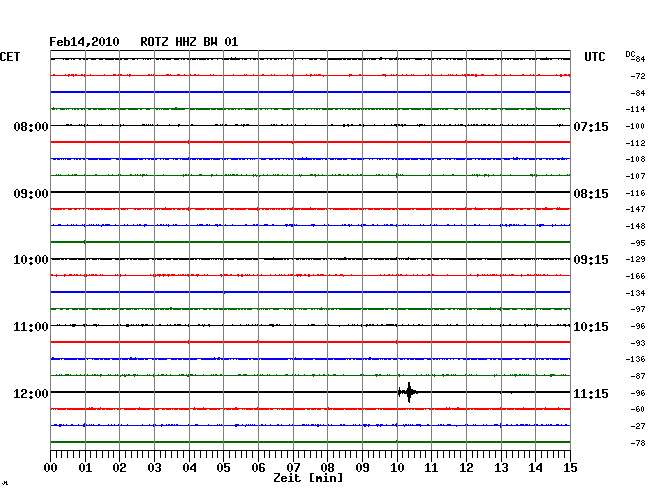Image resolution: width=650 pixels, height=494 pixels.
Task: Select the 08:00 CET time label
Action: click(31, 126)
